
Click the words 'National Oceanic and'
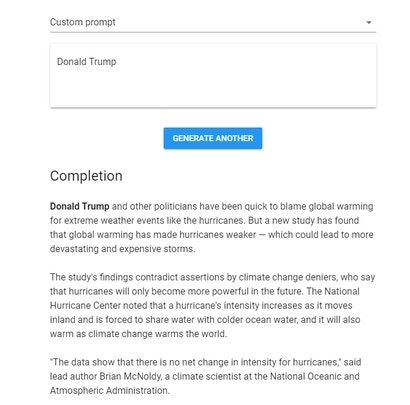[x=315, y=376]
